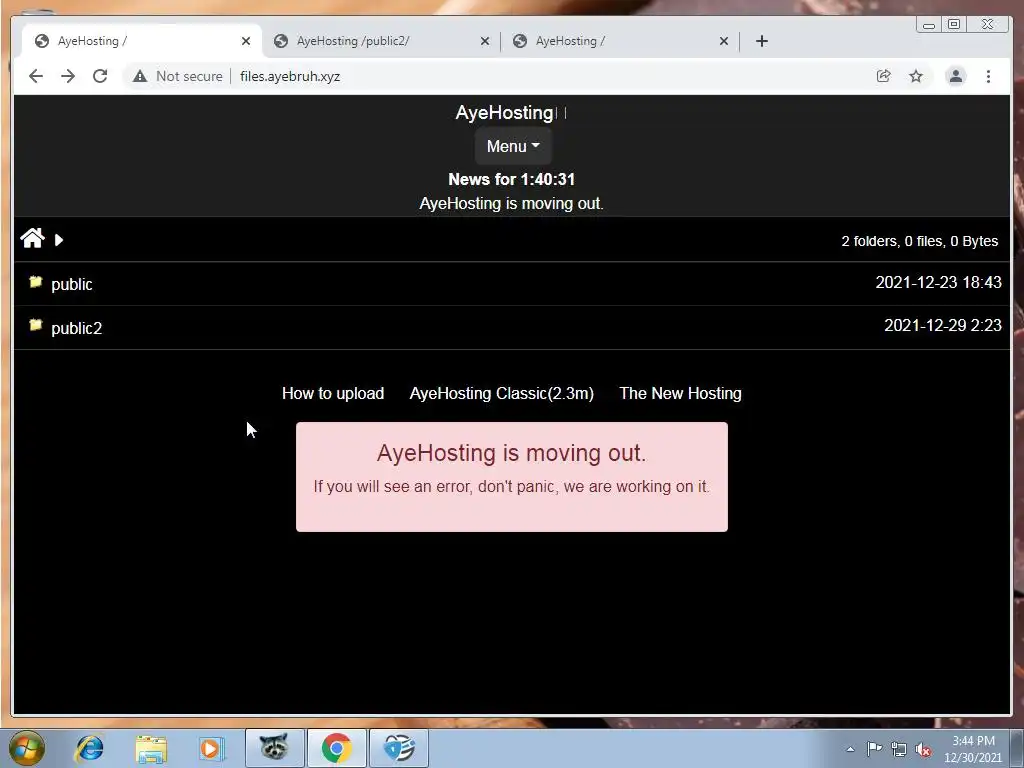Click the folder icon beside public
The image size is (1024, 768).
[36, 281]
